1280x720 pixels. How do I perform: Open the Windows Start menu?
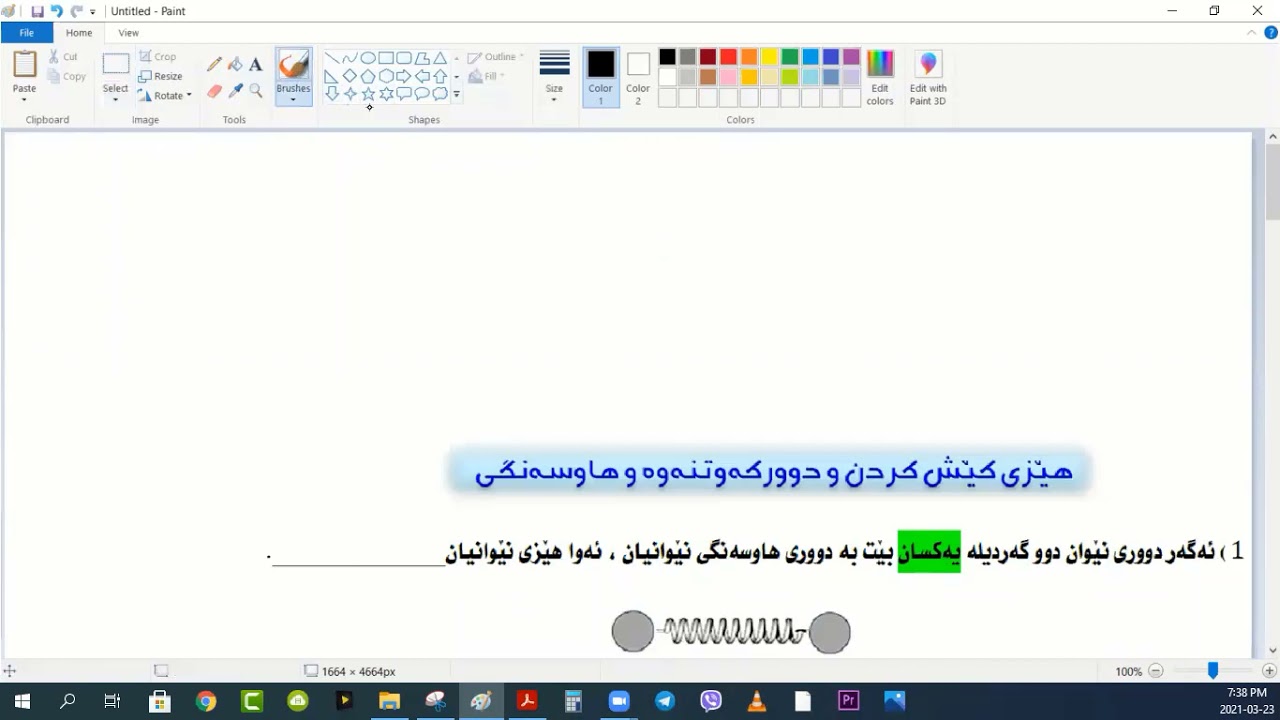(x=22, y=701)
